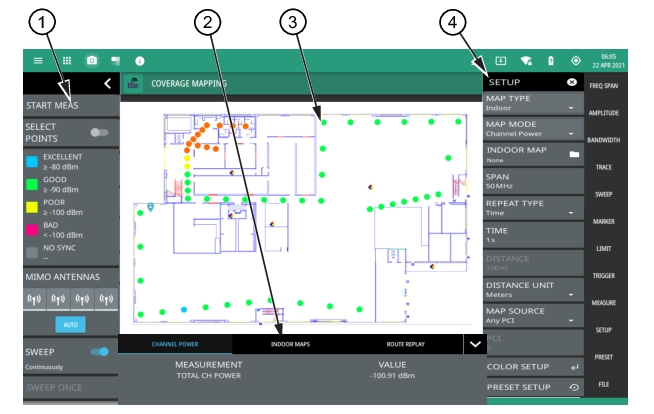Viewport: 654px width, 414px height.
Task: Take a screenshot with camera icon
Action: [92, 60]
